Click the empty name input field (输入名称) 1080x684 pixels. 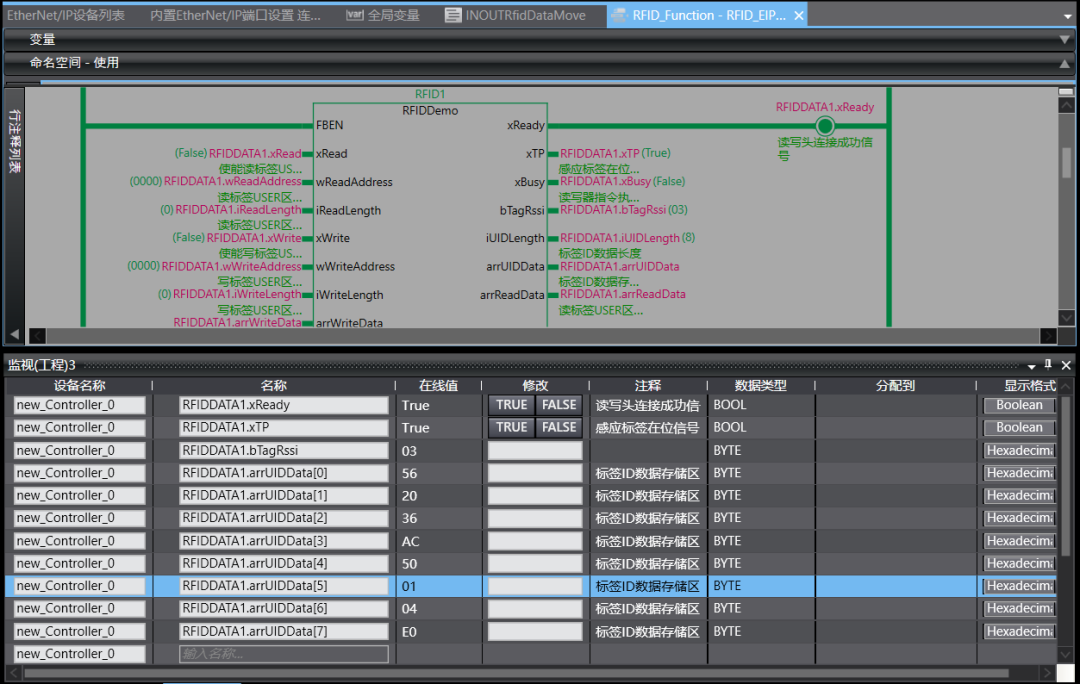(284, 654)
